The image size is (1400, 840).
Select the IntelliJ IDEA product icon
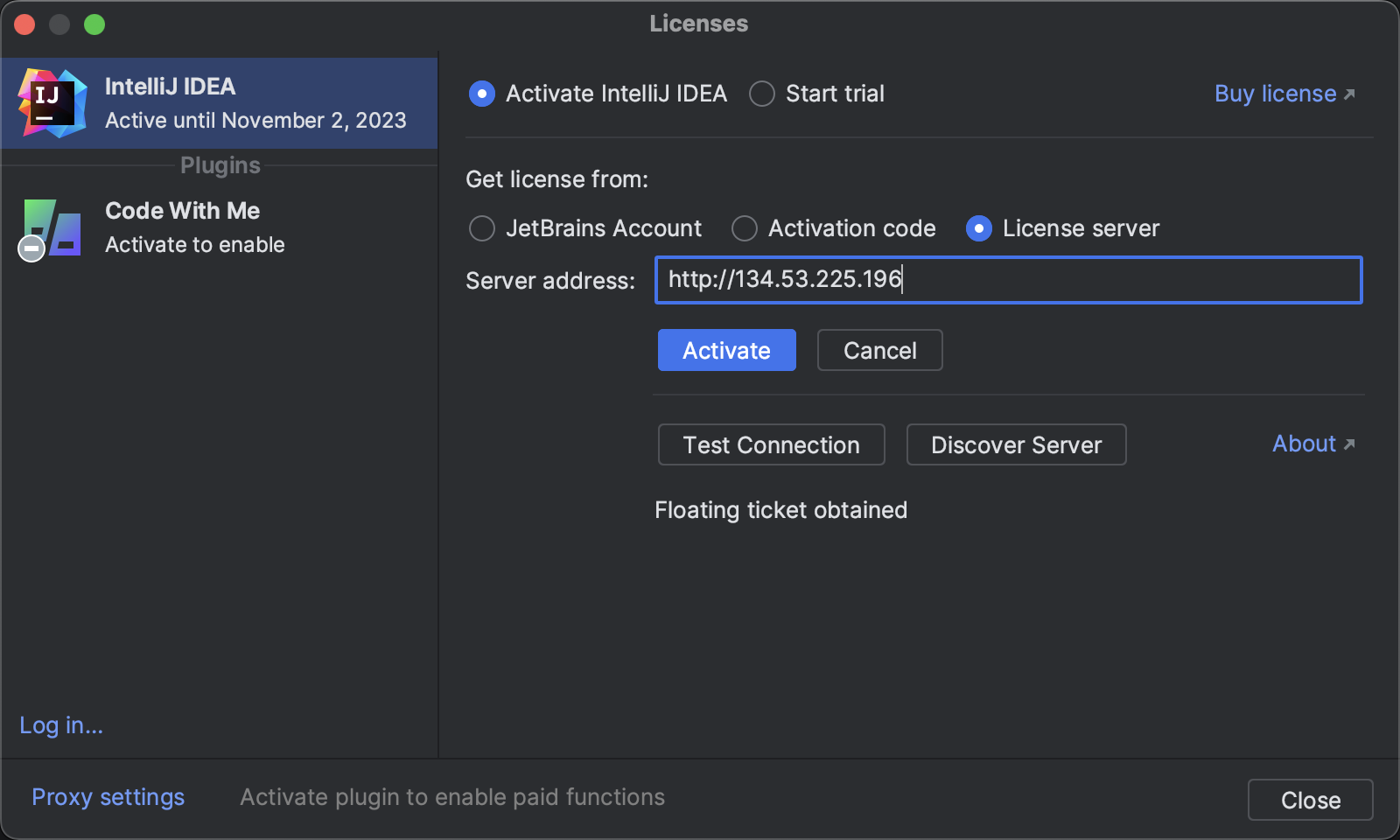52,103
